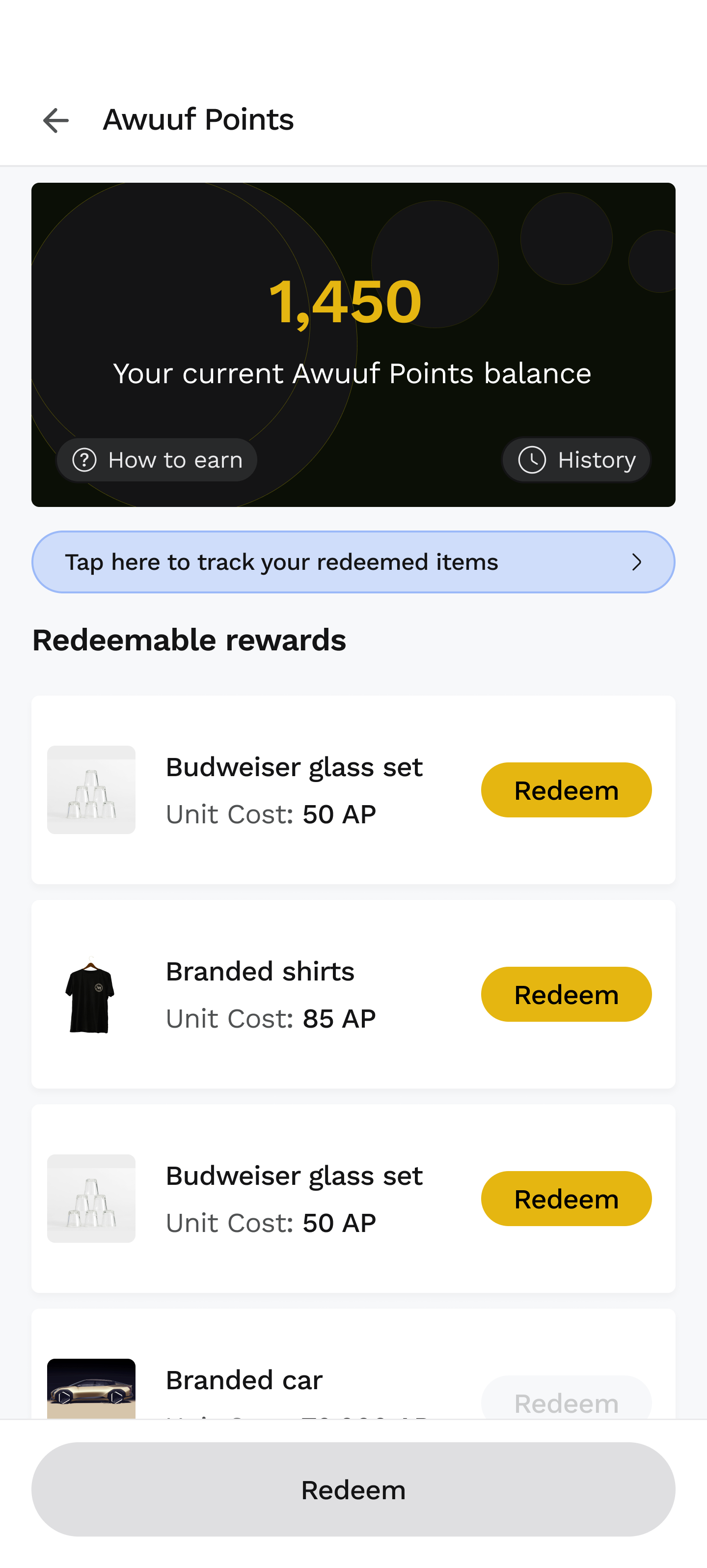Tap the Branded shirts t-shirt image
Image resolution: width=707 pixels, height=1568 pixels.
(x=91, y=995)
